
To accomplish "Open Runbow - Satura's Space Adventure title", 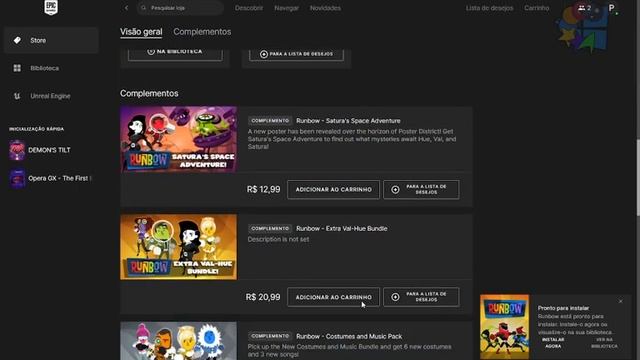I will (x=348, y=121).
